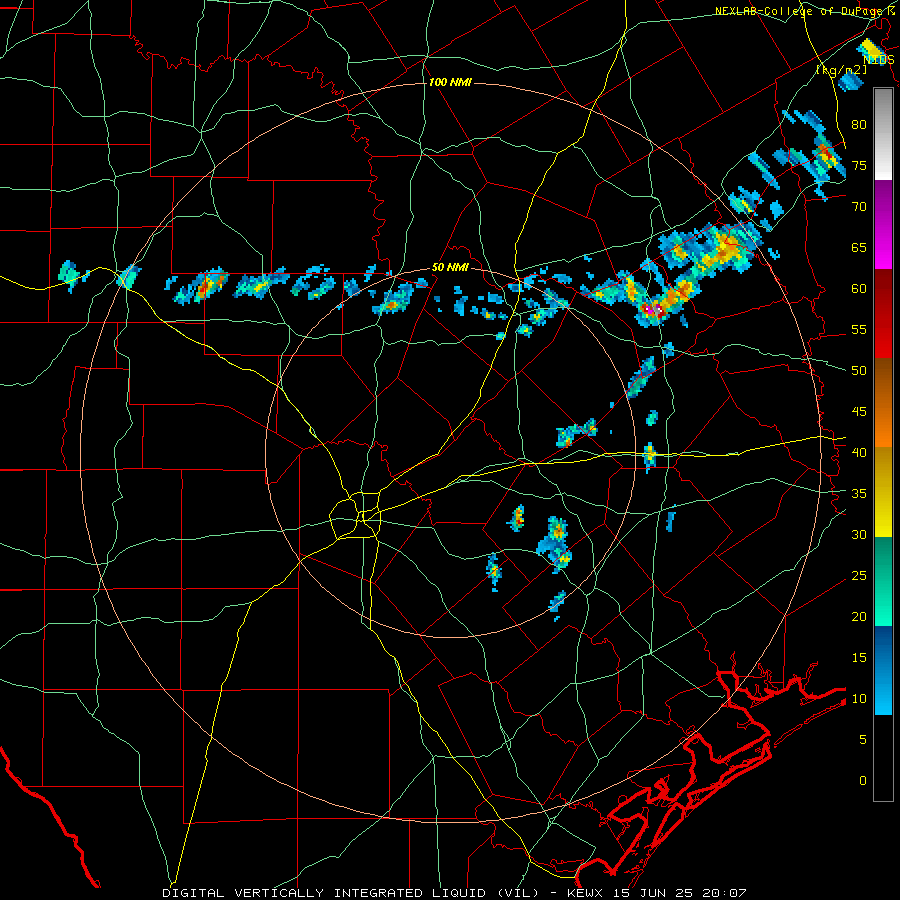Screen dimensions: 900x900
Task: Click the bottom product title caption (VIL - KEWX)
Action: (x=454, y=893)
